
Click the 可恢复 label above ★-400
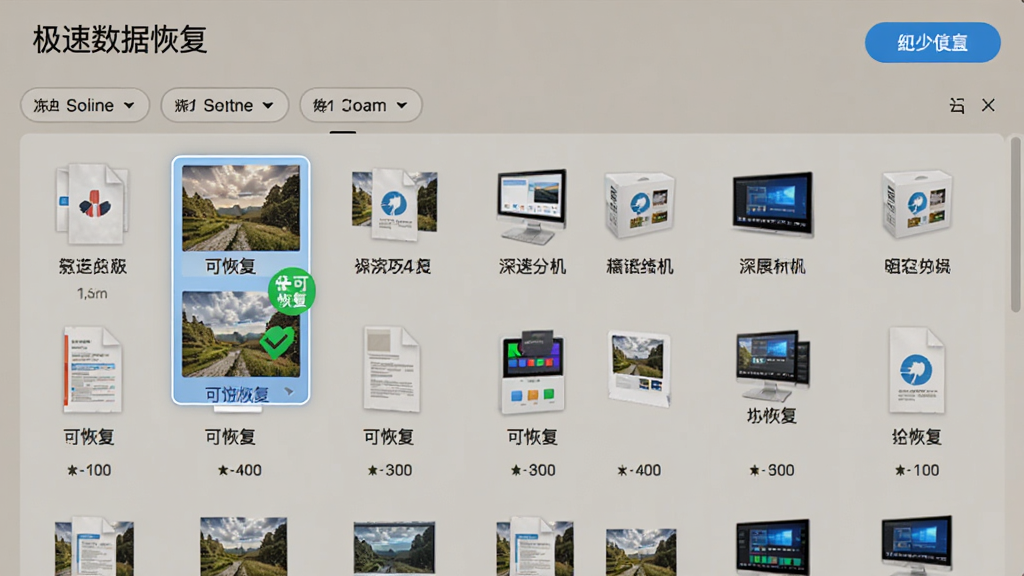[230, 437]
